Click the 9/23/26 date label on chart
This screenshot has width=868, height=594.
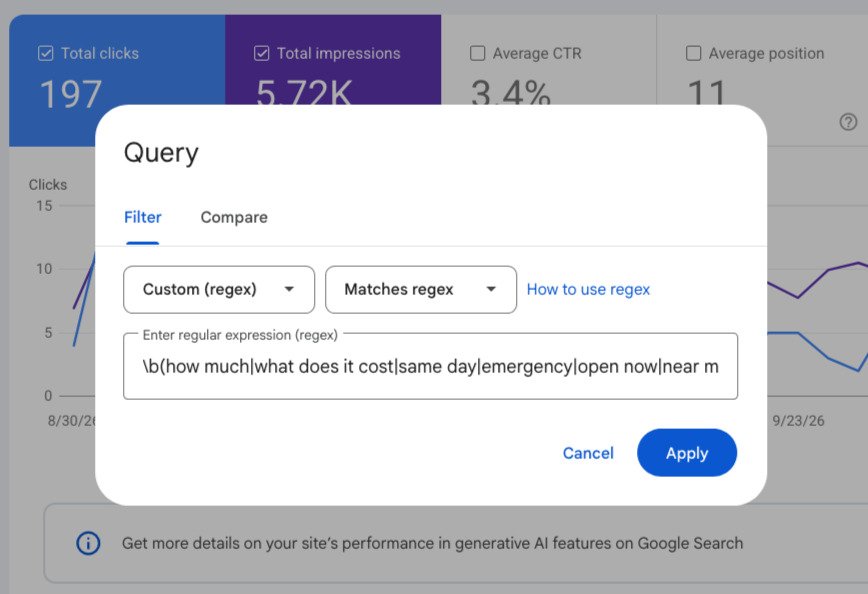798,421
